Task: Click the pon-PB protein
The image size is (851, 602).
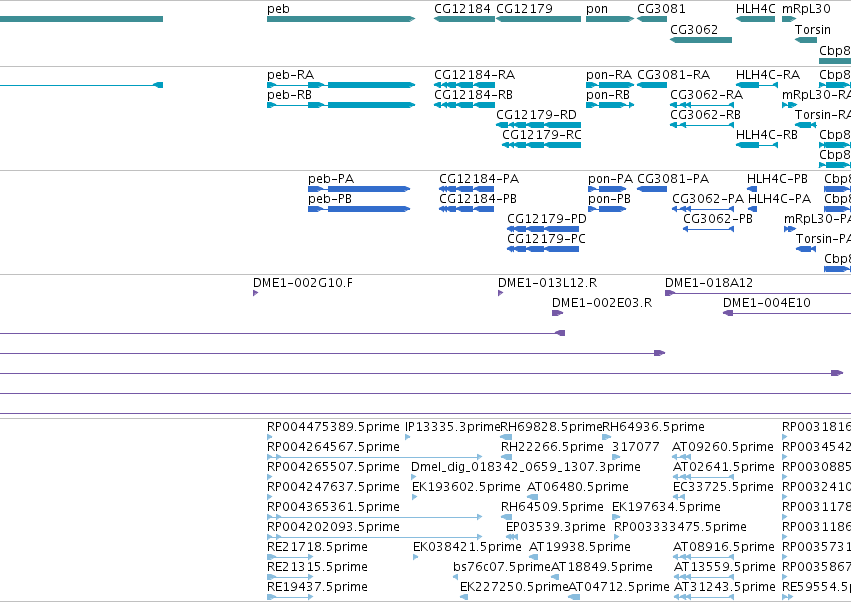Action: click(x=607, y=209)
